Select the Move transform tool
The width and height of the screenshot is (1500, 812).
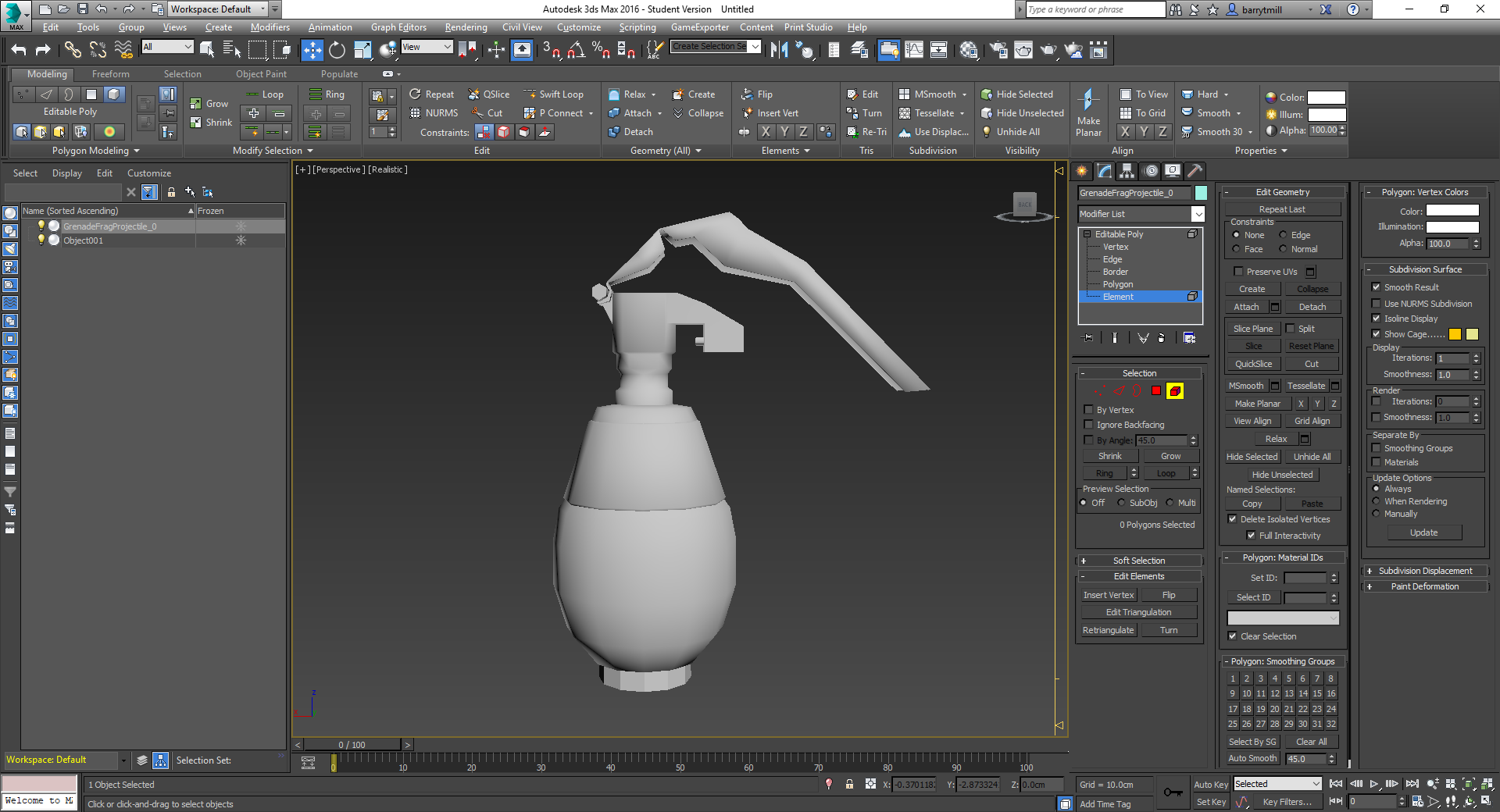(x=312, y=50)
